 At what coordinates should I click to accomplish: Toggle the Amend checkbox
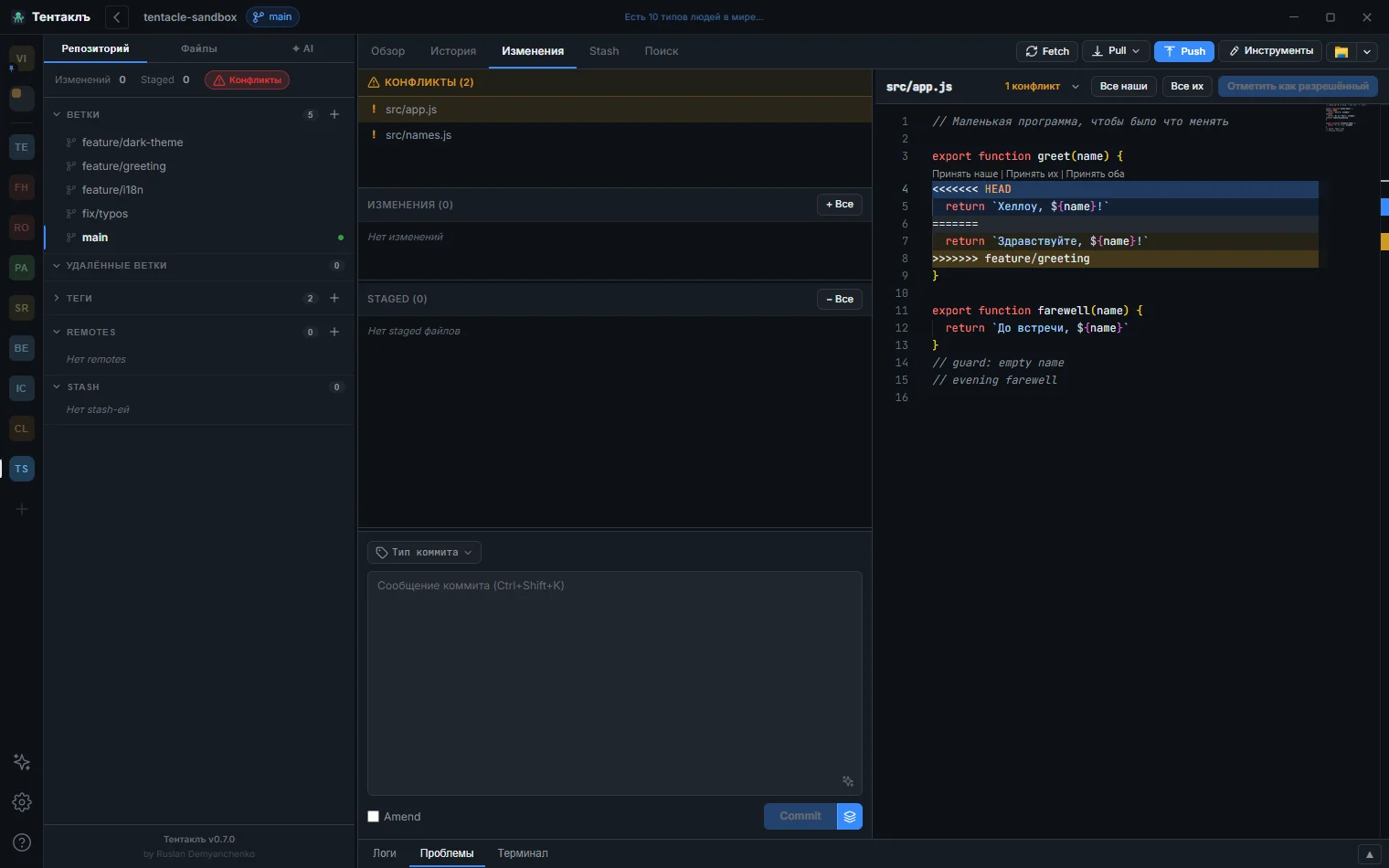coord(373,817)
